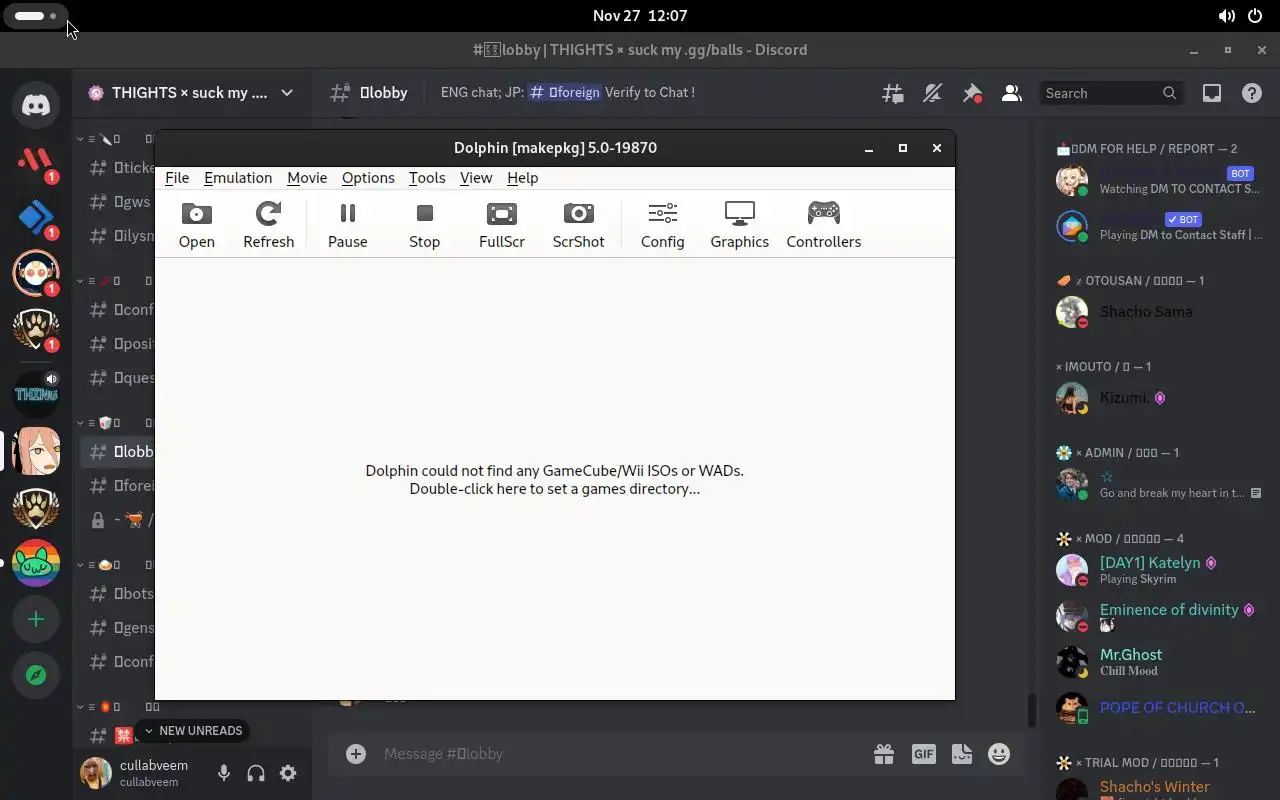Open the Emulation menu
This screenshot has height=800, width=1280.
238,177
